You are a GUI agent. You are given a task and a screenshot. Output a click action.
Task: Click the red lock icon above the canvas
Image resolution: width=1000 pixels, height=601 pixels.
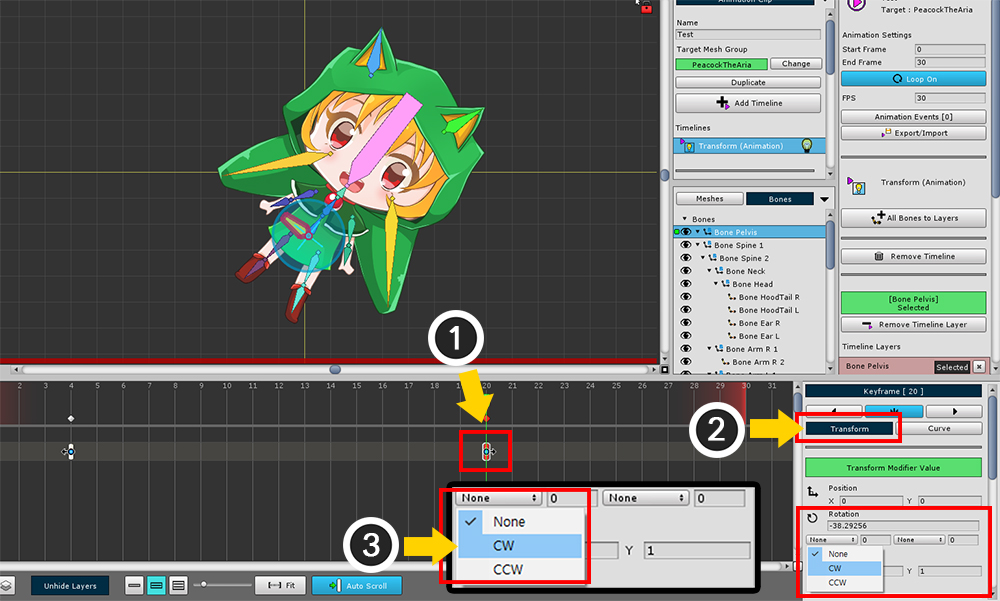tap(646, 8)
